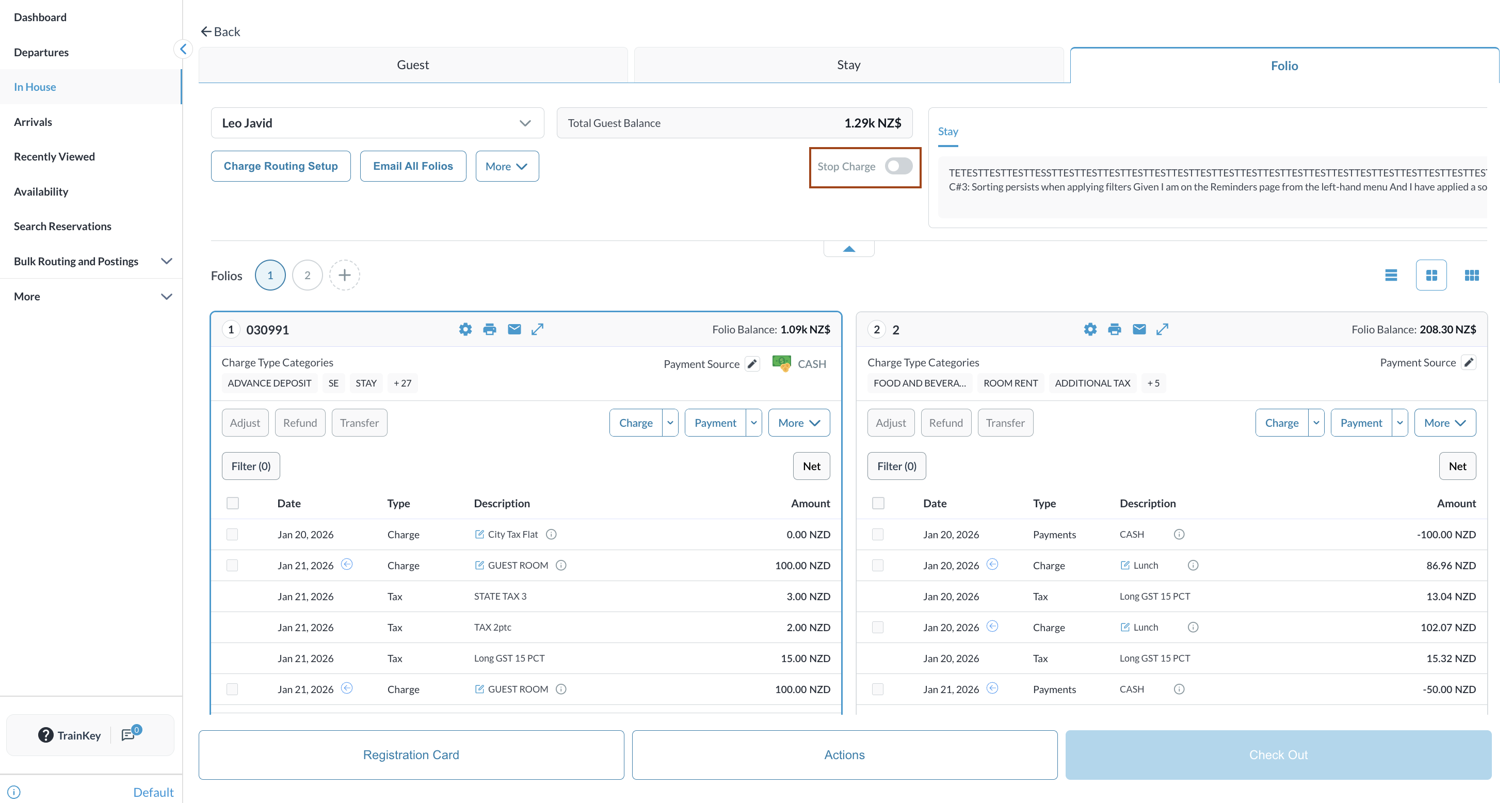Open Charge dropdown arrow in folio 030991
Viewport: 1512px width, 803px height.
[670, 423]
